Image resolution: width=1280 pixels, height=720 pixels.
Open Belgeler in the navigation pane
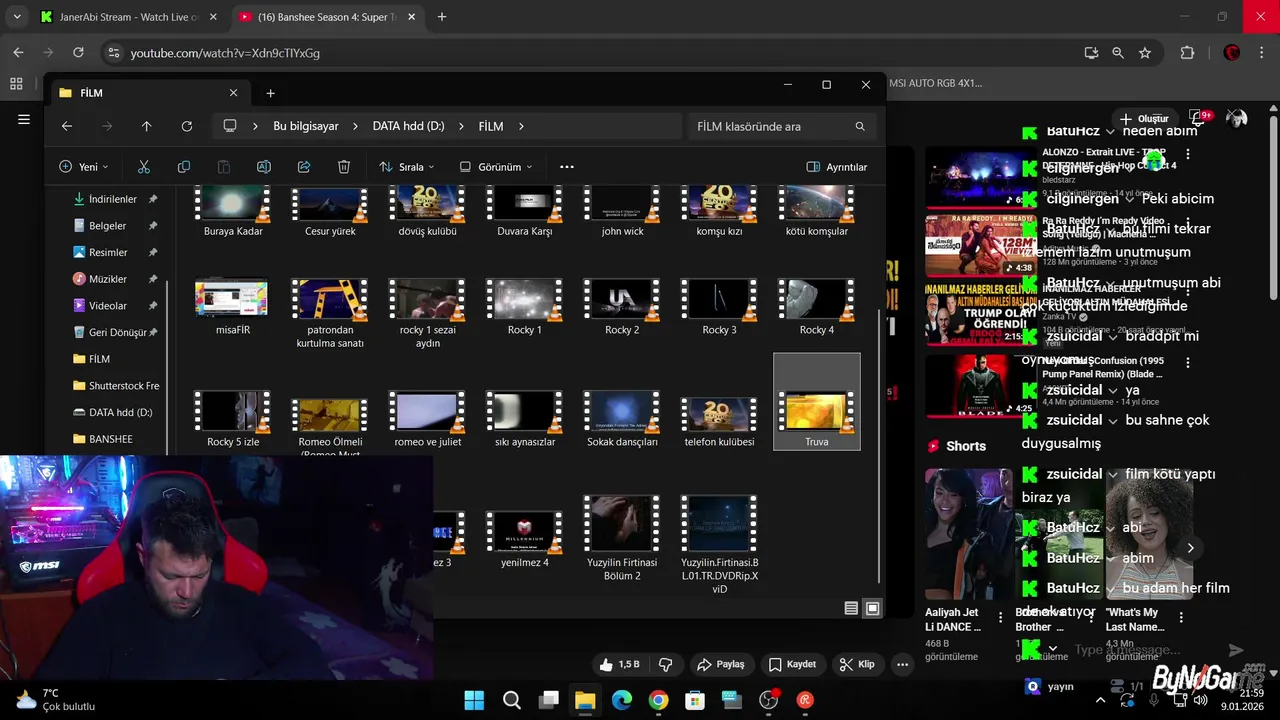pyautogui.click(x=108, y=226)
